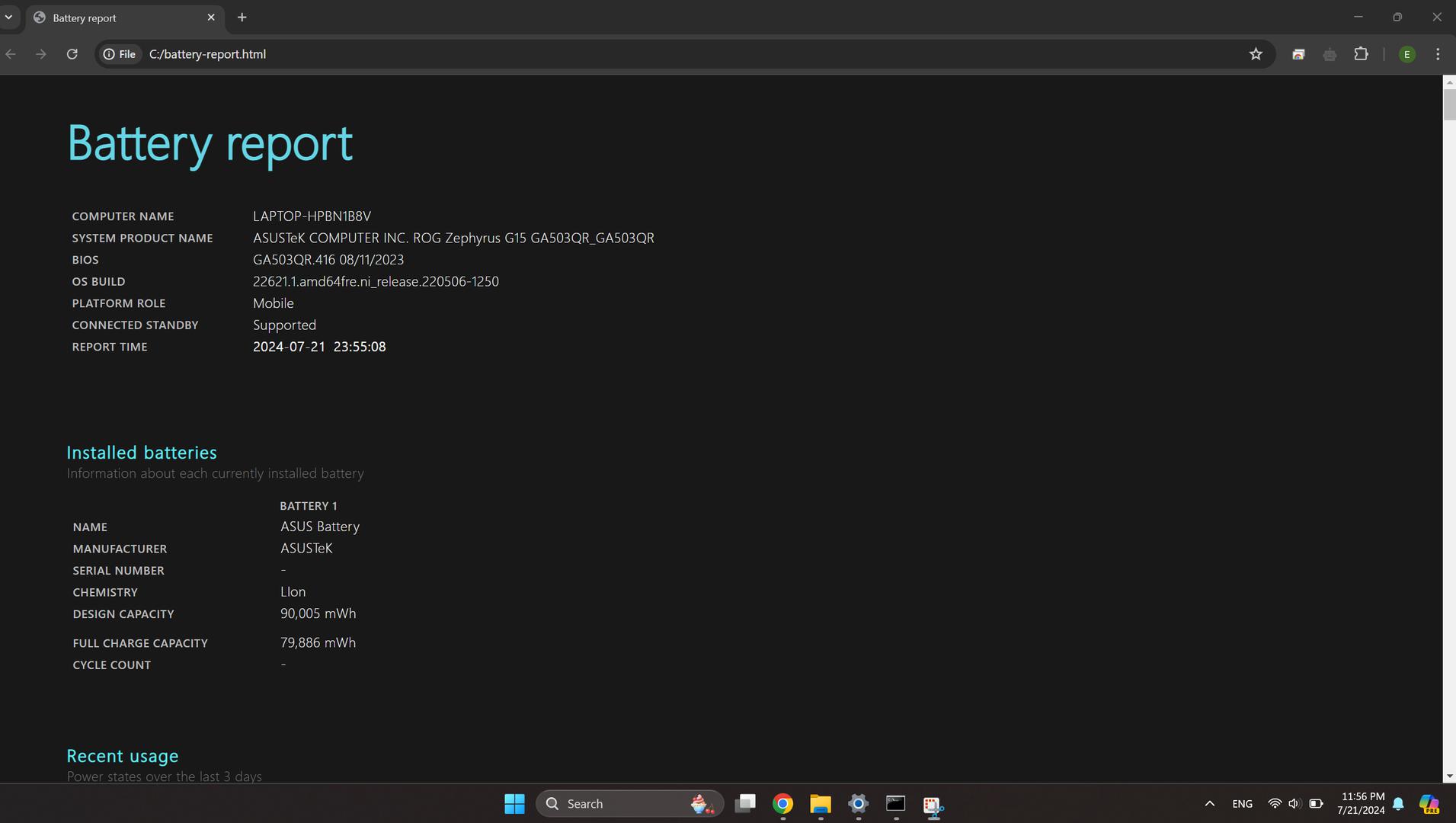The image size is (1456, 823).
Task: Click the design capacity 90,005 mWh
Action: pos(318,613)
